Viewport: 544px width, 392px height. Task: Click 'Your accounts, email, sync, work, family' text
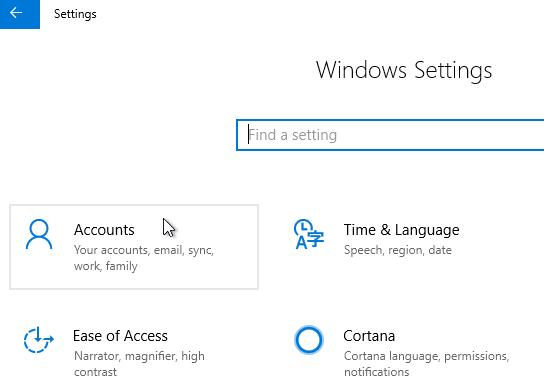[x=144, y=258]
